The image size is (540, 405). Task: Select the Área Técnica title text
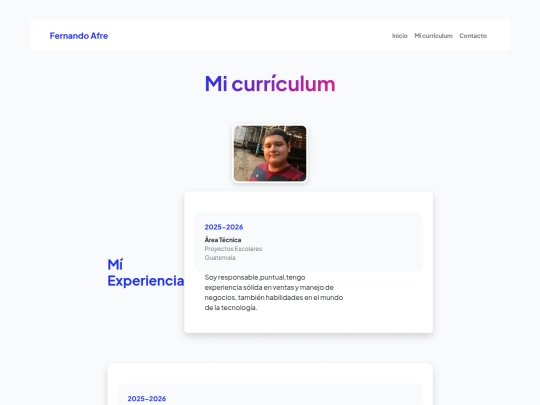point(223,240)
